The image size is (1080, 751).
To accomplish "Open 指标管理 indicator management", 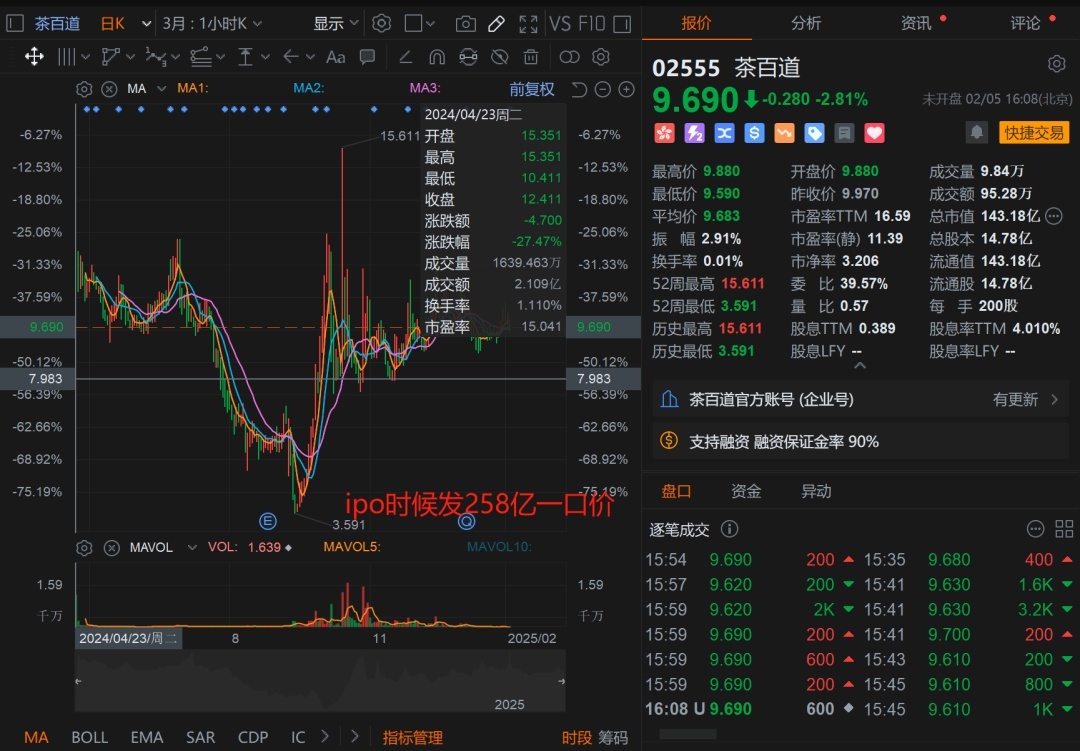I will [x=412, y=737].
